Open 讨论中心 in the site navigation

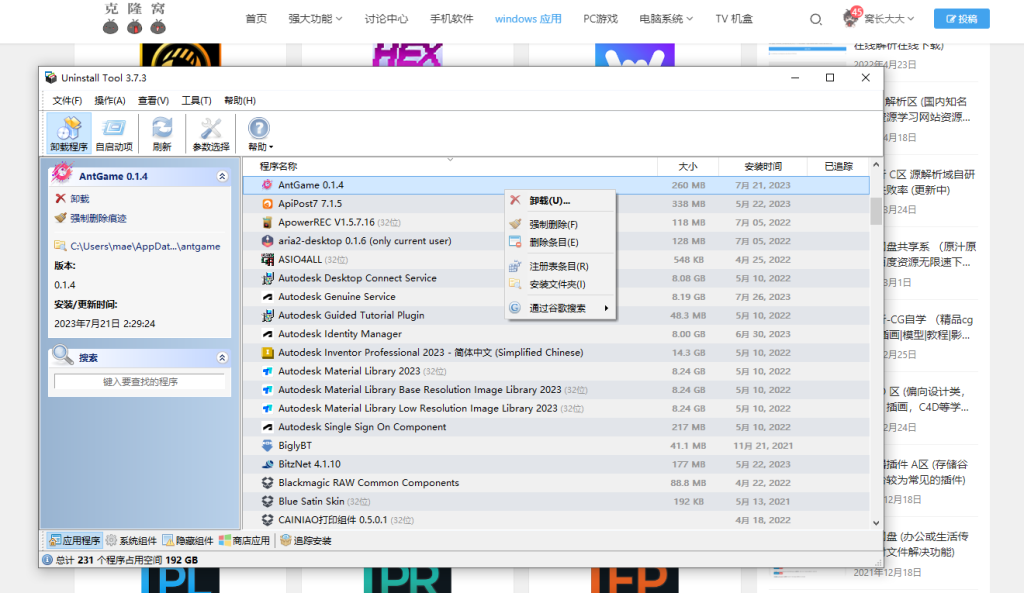pyautogui.click(x=386, y=19)
